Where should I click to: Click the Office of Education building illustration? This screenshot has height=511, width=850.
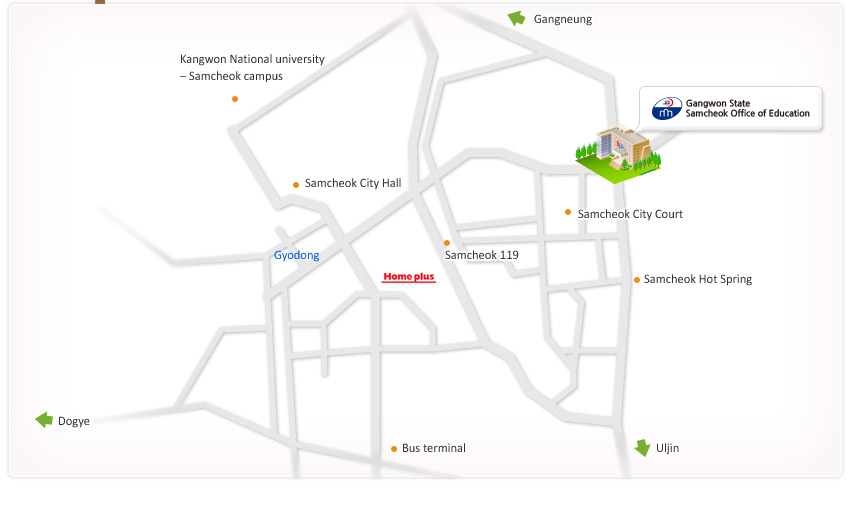pyautogui.click(x=618, y=153)
